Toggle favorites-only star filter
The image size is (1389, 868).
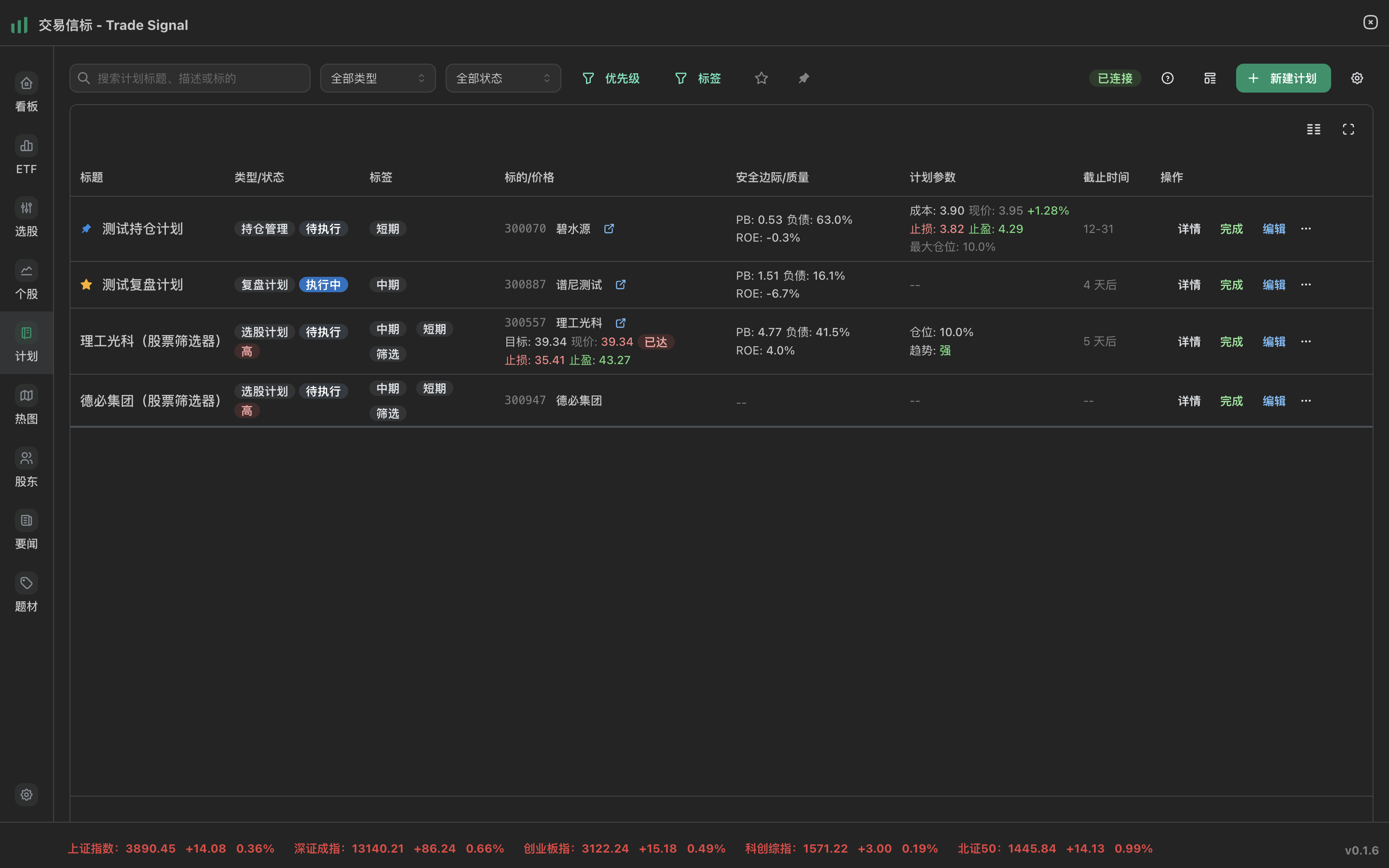tap(761, 78)
